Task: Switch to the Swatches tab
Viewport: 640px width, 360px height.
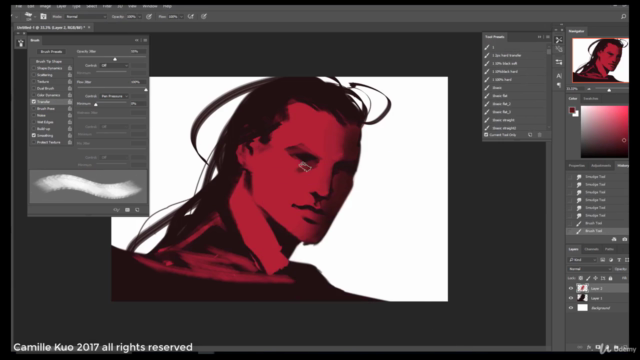Action: coord(591,99)
